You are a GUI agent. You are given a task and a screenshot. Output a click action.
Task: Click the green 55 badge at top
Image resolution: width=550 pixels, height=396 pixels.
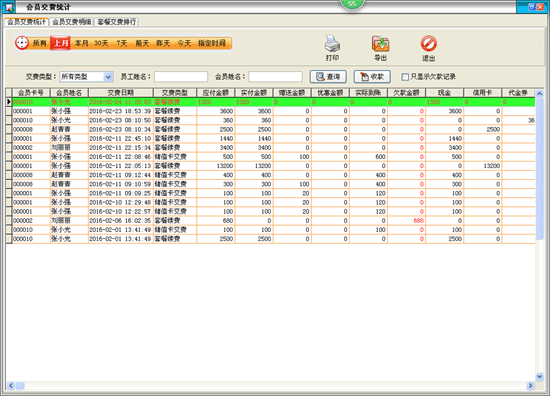[x=352, y=4]
